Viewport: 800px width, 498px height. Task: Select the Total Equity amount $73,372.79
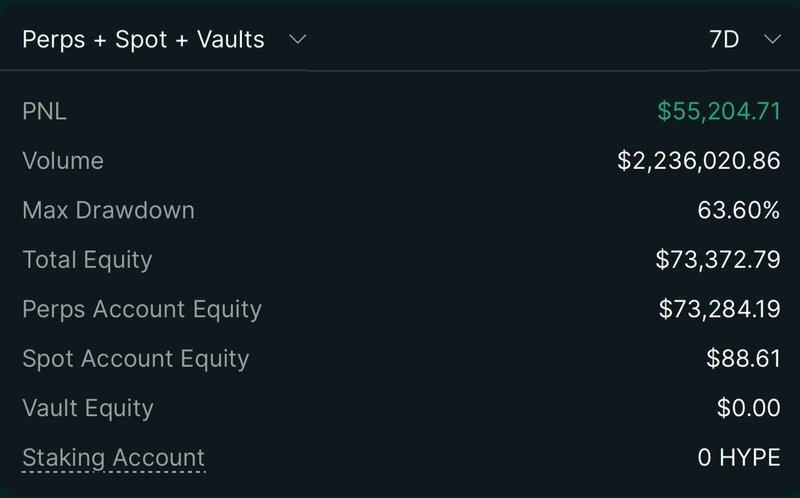click(x=717, y=260)
